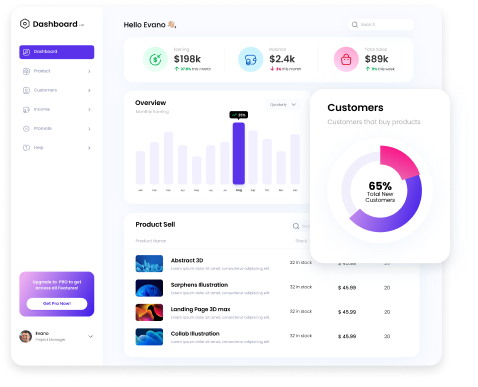This screenshot has height=387, width=478.
Task: Click the Product sidebar icon
Action: tap(26, 71)
